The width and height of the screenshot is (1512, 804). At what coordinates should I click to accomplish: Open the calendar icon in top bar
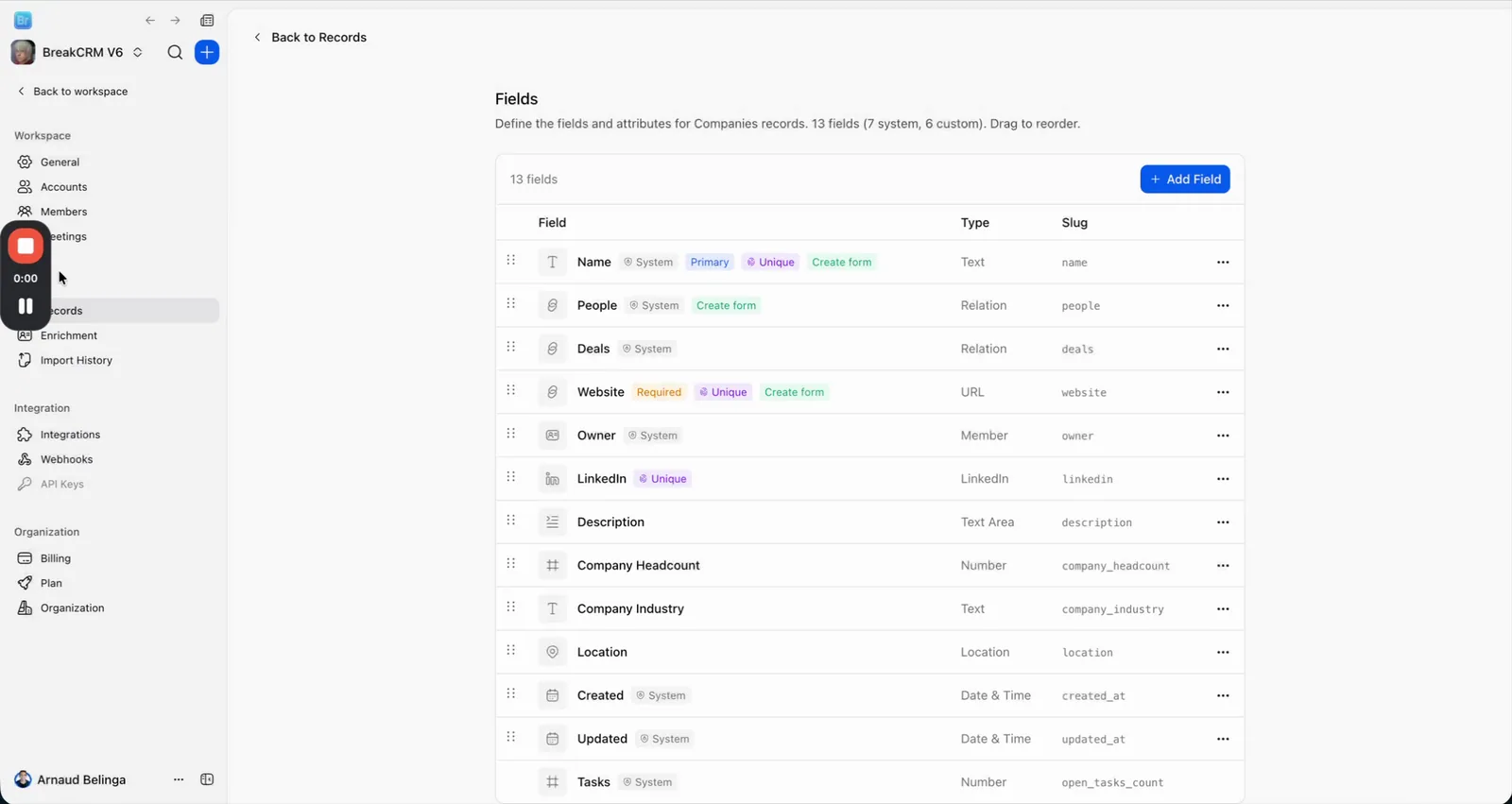coord(207,20)
